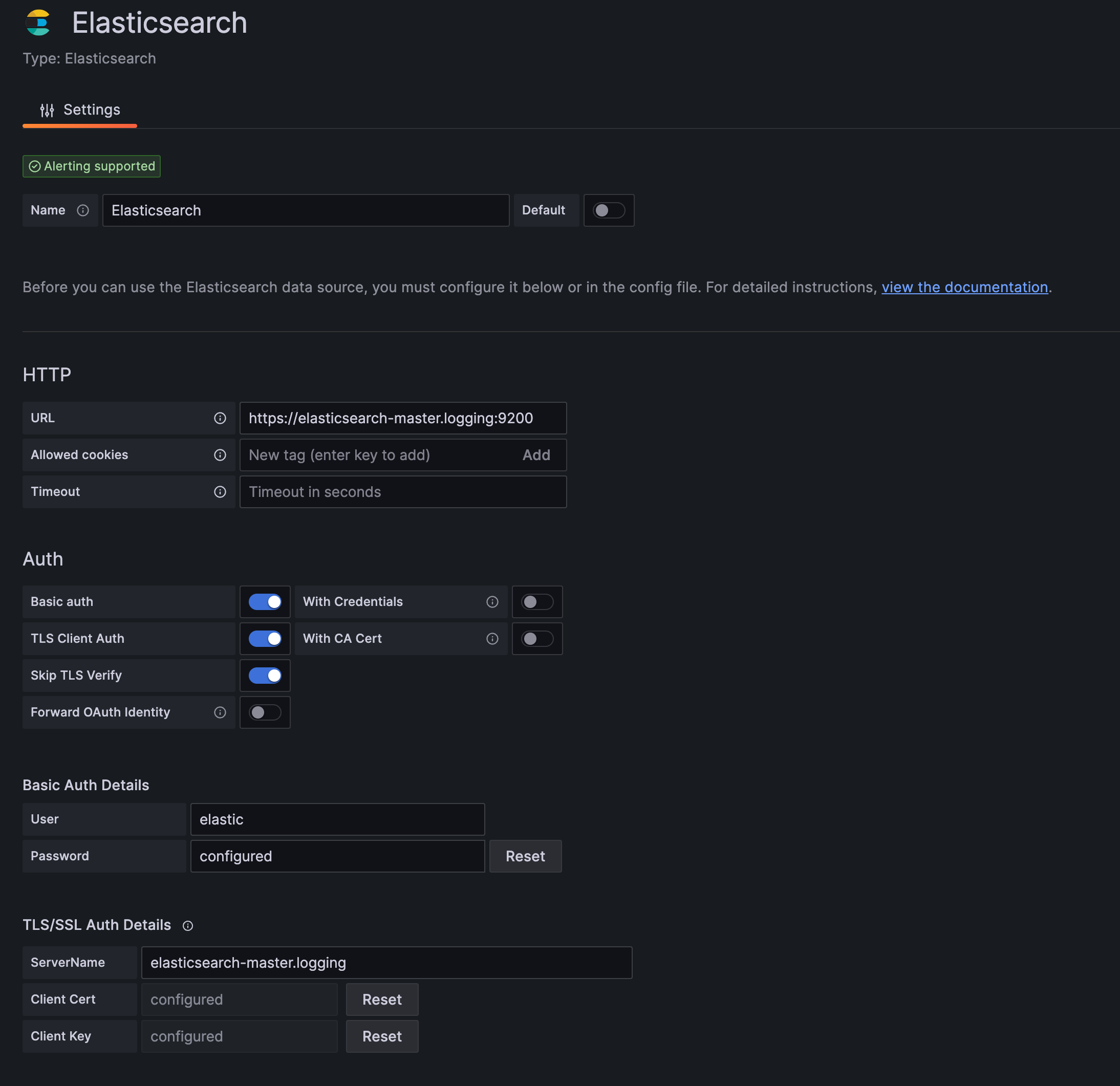The width and height of the screenshot is (1120, 1086).
Task: Click the TLS/SSL Auth Details info icon
Action: 187,925
